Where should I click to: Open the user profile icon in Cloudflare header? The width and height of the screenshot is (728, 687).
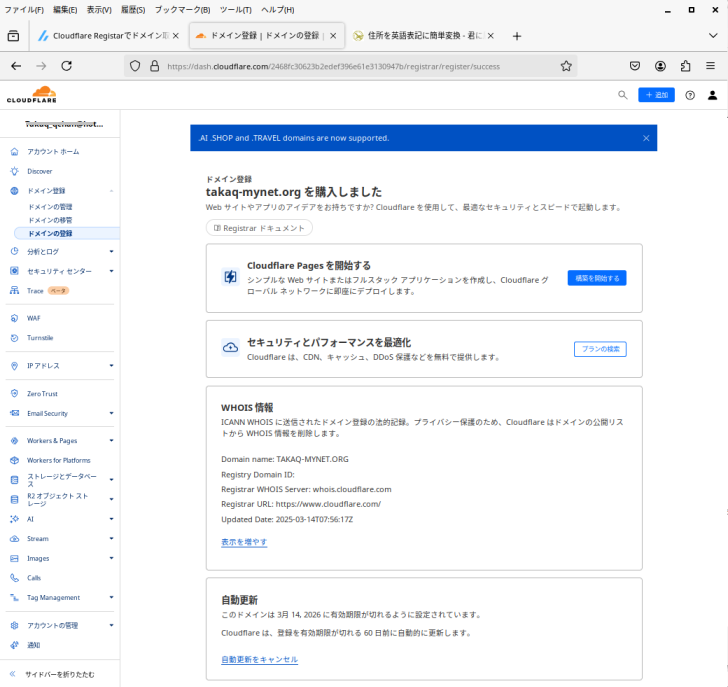click(712, 95)
